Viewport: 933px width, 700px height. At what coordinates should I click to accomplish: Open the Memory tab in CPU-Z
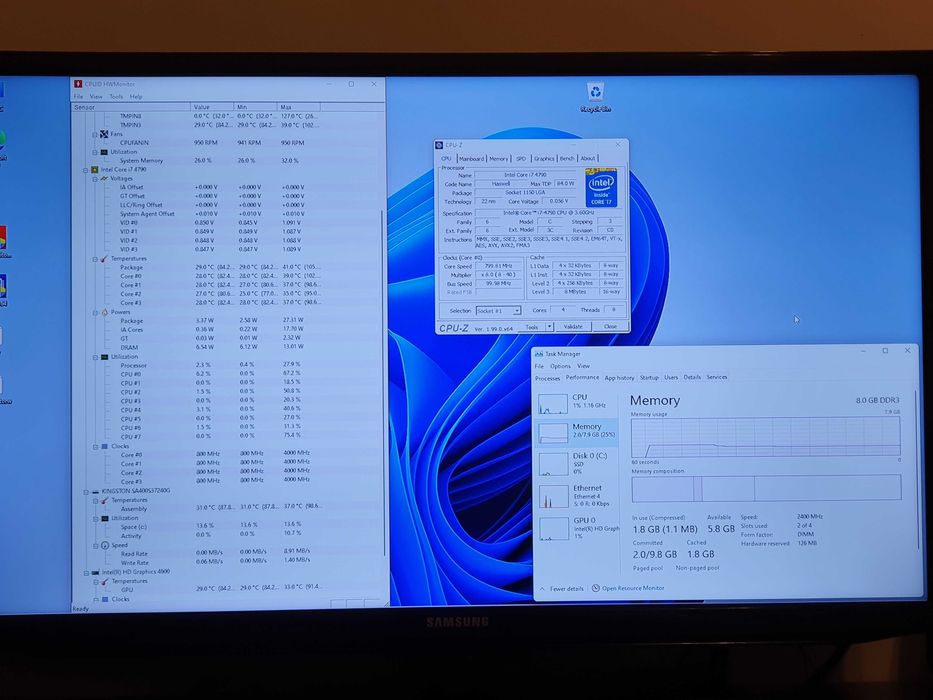point(499,159)
